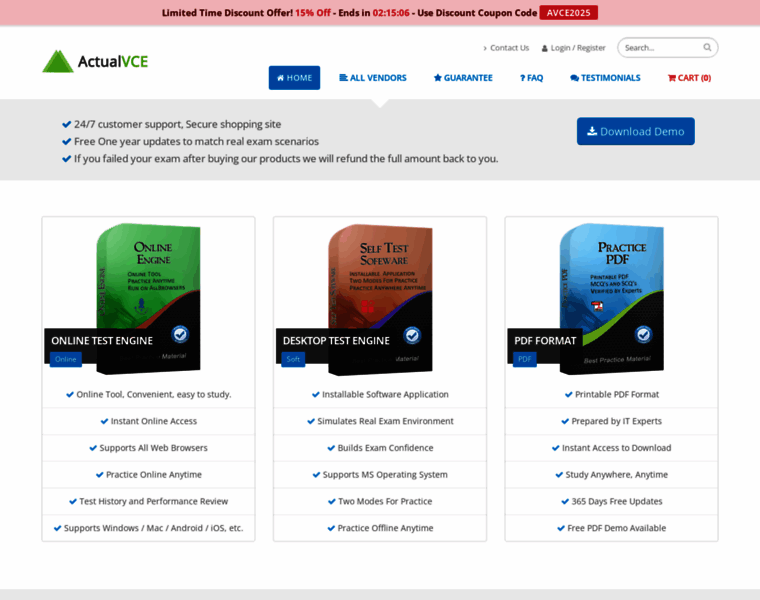This screenshot has width=760, height=600.
Task: Click 'Test History and Performance Review' row
Action: (x=148, y=501)
